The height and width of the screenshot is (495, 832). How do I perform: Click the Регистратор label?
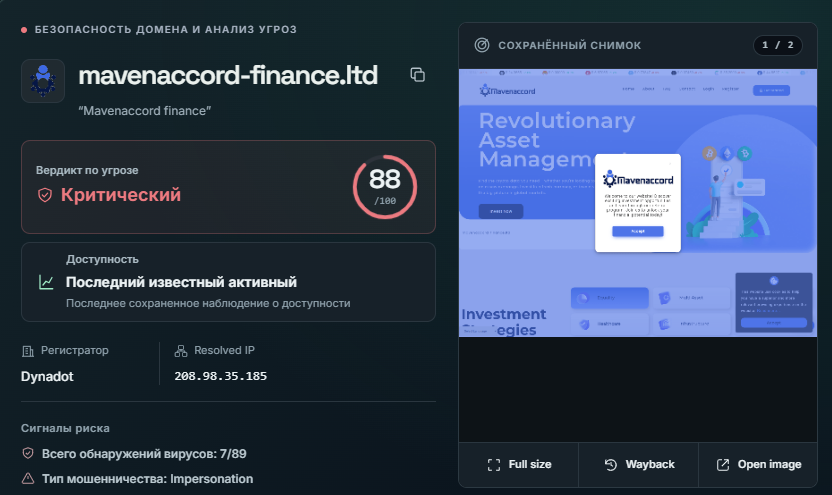75,351
